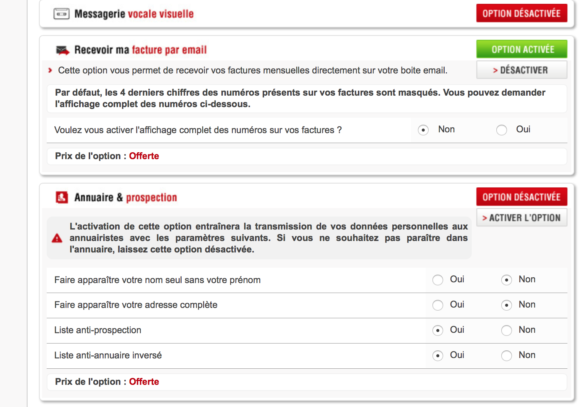Click the 'Liste anti-prospection' row label
This screenshot has width=585, height=407.
[98, 330]
